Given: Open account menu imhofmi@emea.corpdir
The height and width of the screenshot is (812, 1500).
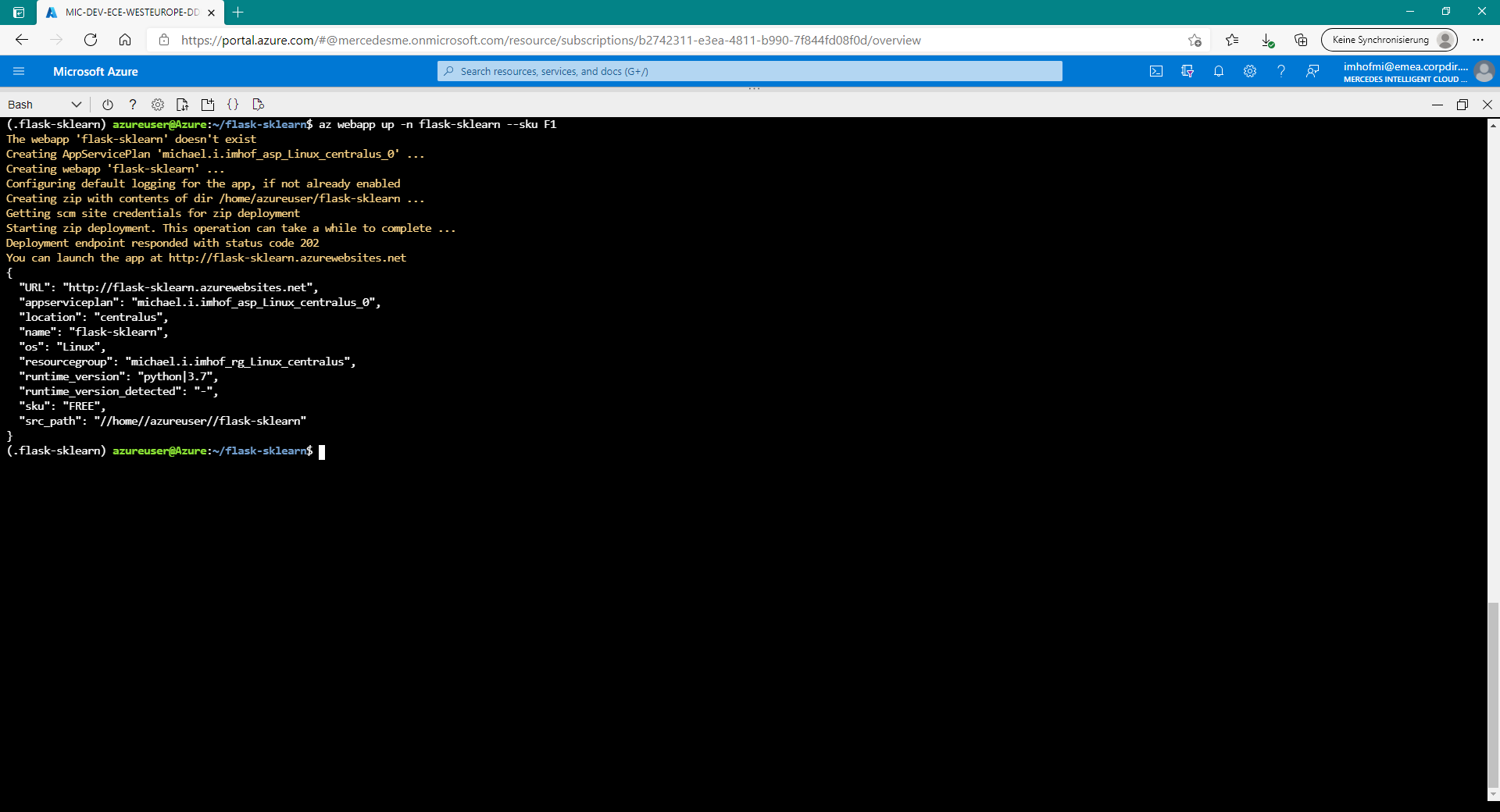Looking at the screenshot, I should pos(1418,71).
